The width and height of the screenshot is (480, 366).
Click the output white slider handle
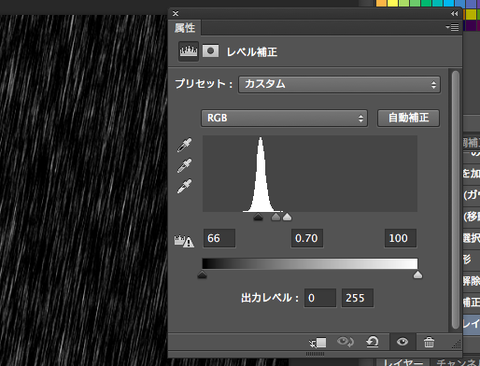point(418,275)
